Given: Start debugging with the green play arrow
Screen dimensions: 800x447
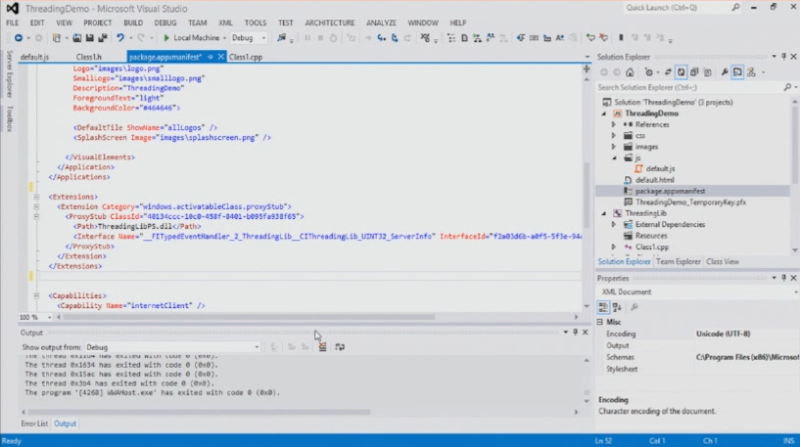Looking at the screenshot, I should (166, 38).
